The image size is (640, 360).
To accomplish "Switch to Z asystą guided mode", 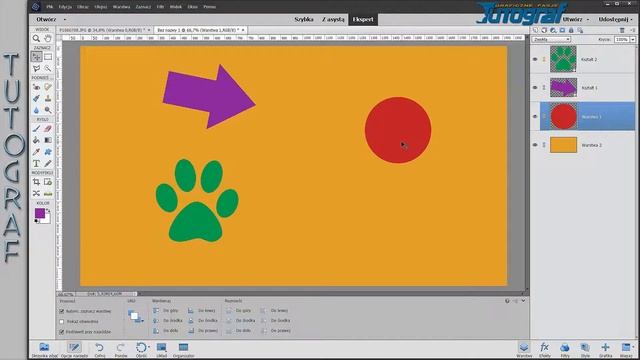I will click(333, 19).
